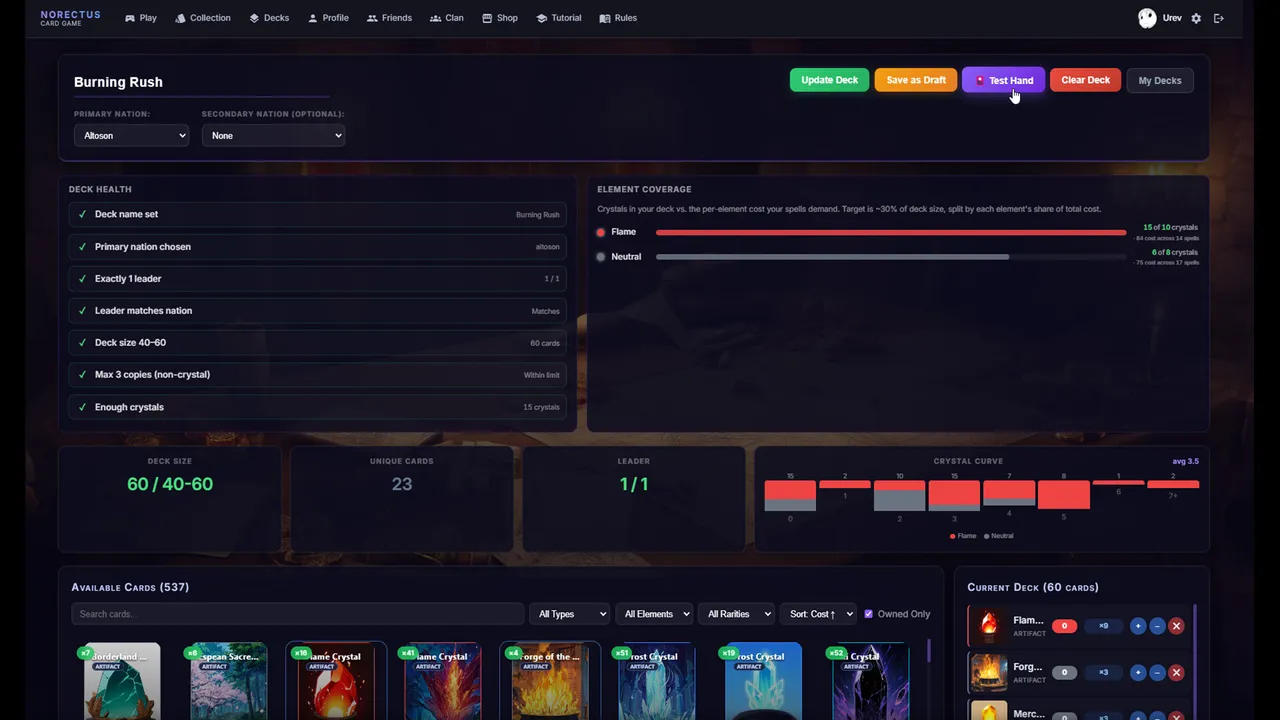
Task: Open the settings gear icon
Action: pos(1196,18)
